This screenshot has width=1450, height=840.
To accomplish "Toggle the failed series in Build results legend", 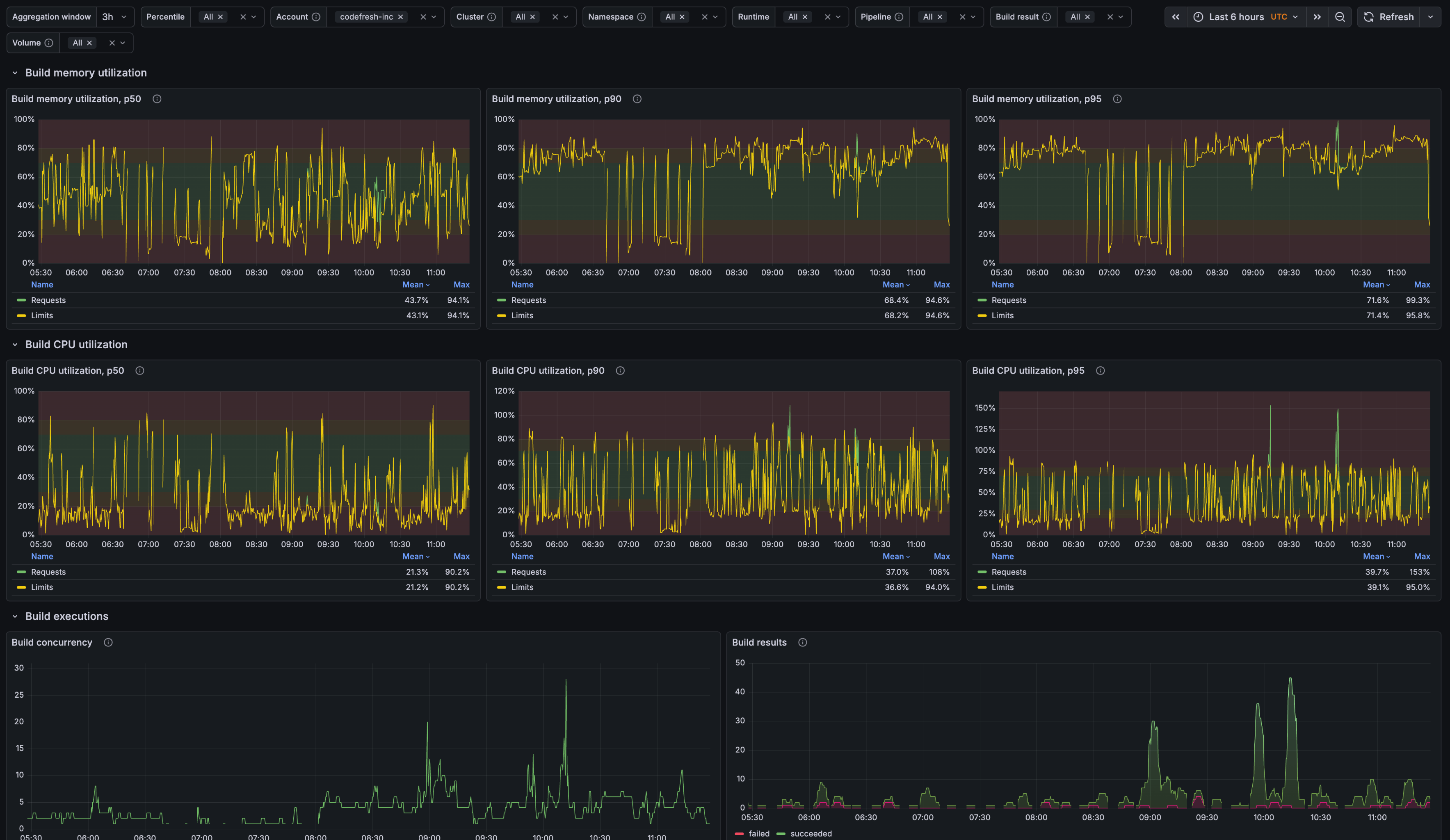I will pyautogui.click(x=758, y=833).
